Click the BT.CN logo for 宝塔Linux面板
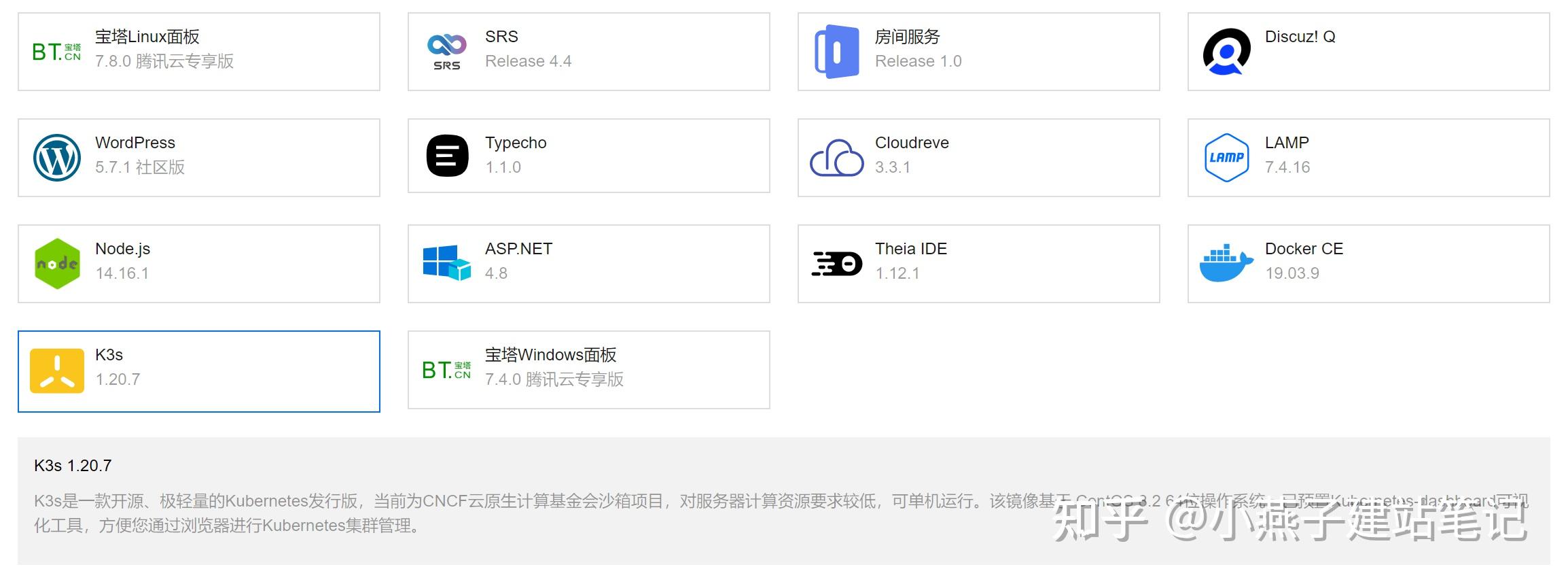Screen dimensions: 1568x584 [57, 52]
